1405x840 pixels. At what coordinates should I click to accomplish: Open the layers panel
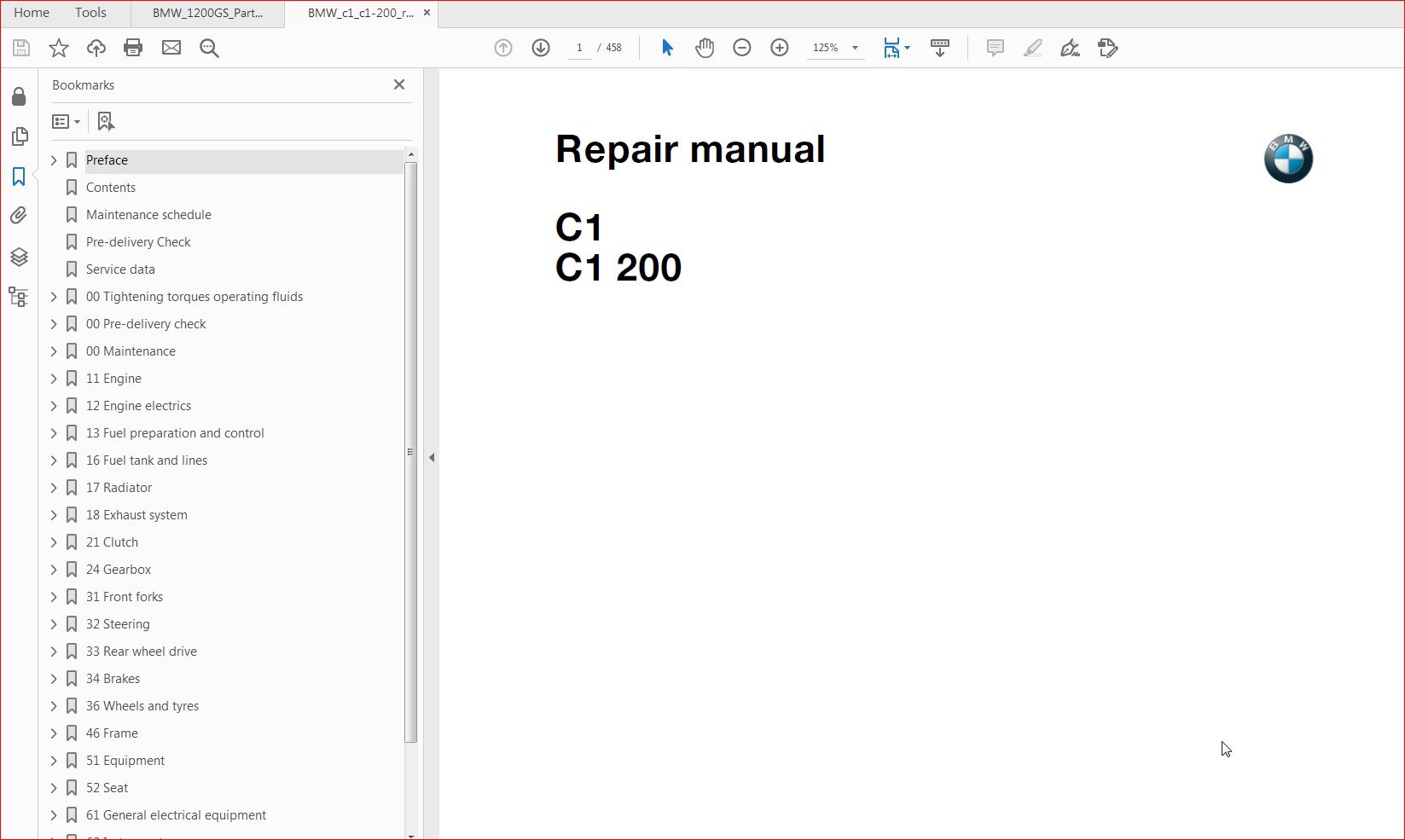[x=19, y=257]
